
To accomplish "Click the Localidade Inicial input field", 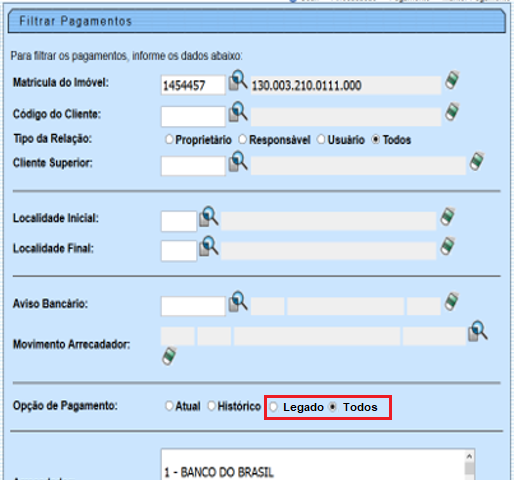I will pos(179,221).
